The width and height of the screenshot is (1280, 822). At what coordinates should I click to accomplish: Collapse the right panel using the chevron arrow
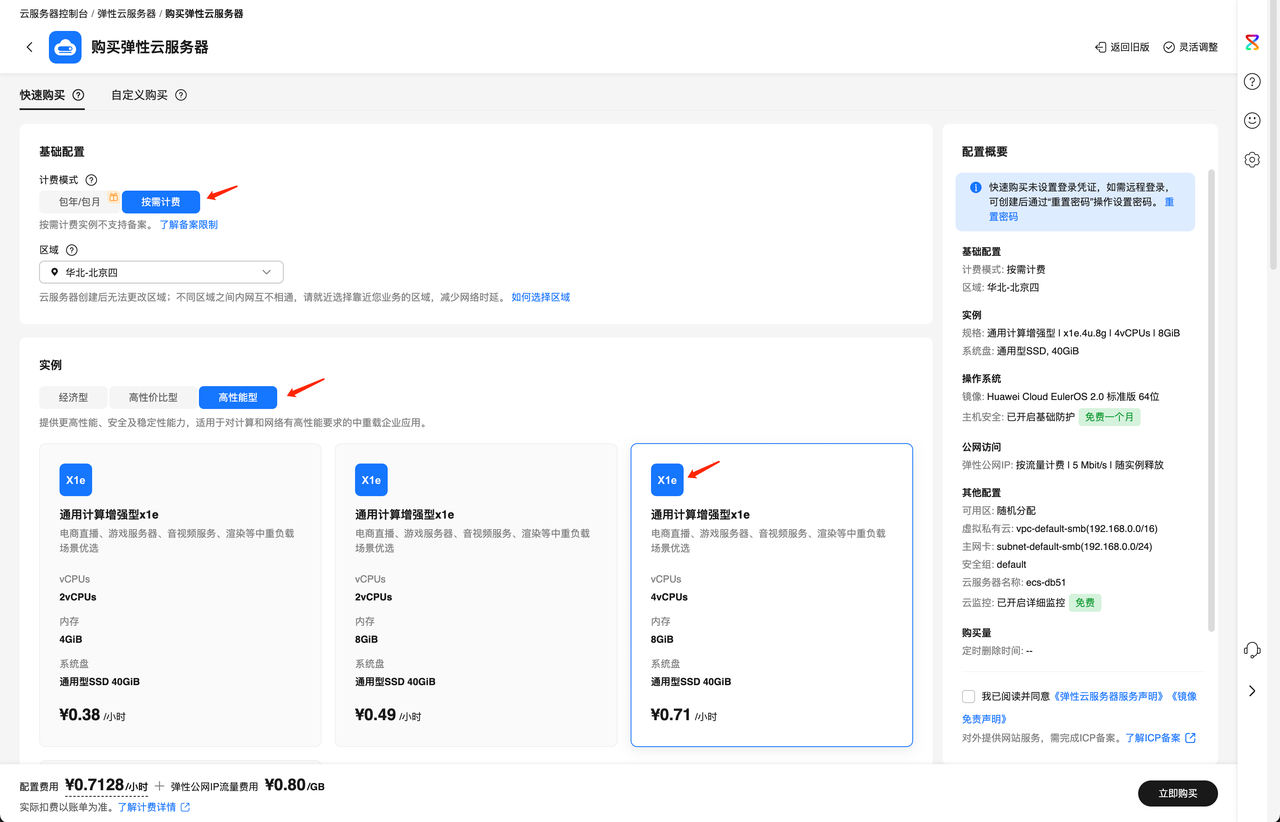click(x=1251, y=690)
